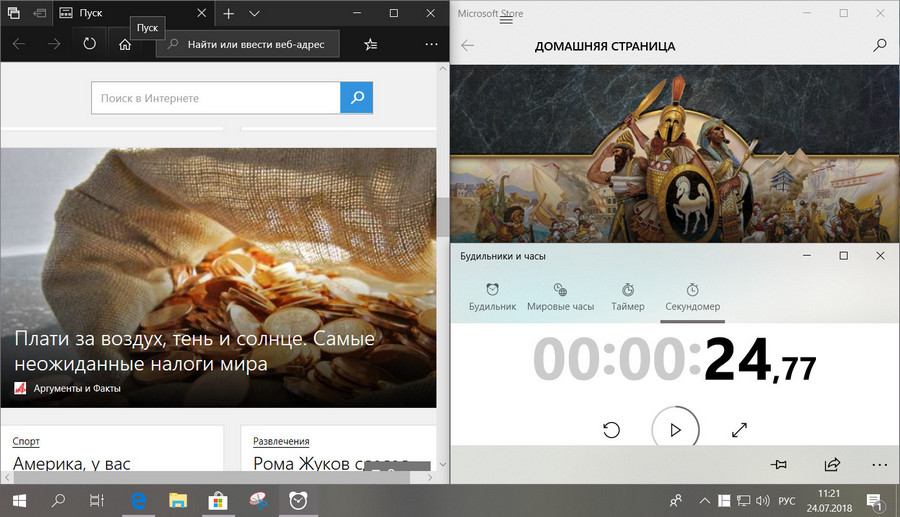
Task: Pin the stopwatch to Start
Action: point(779,465)
